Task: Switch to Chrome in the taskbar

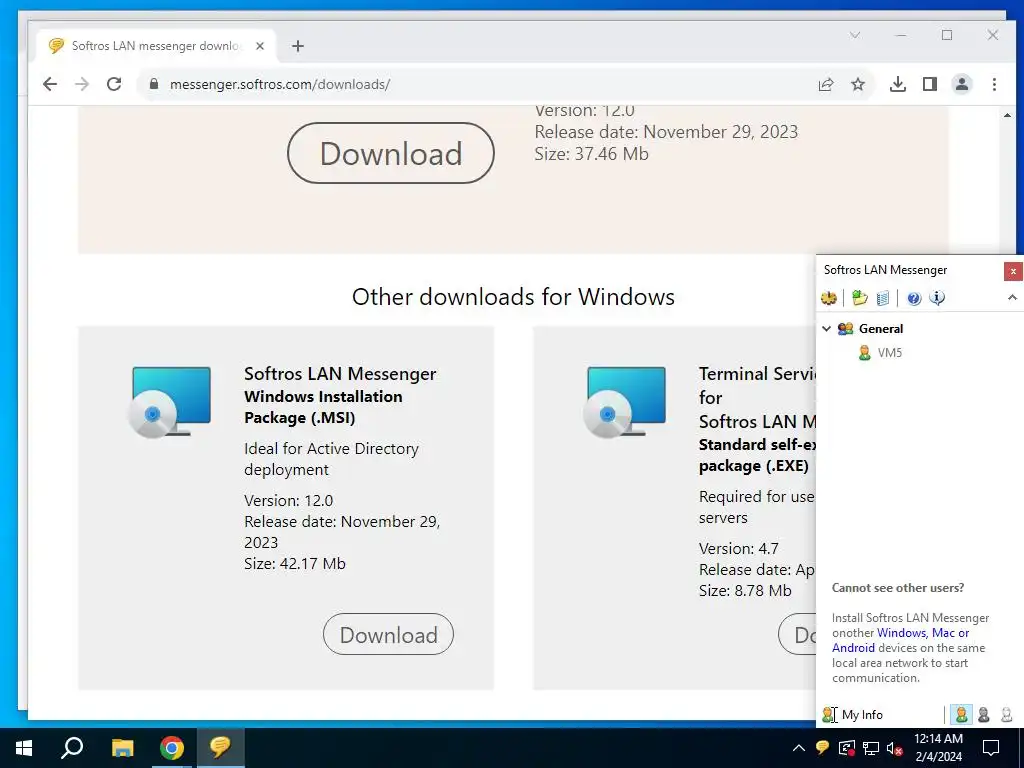Action: click(x=171, y=748)
